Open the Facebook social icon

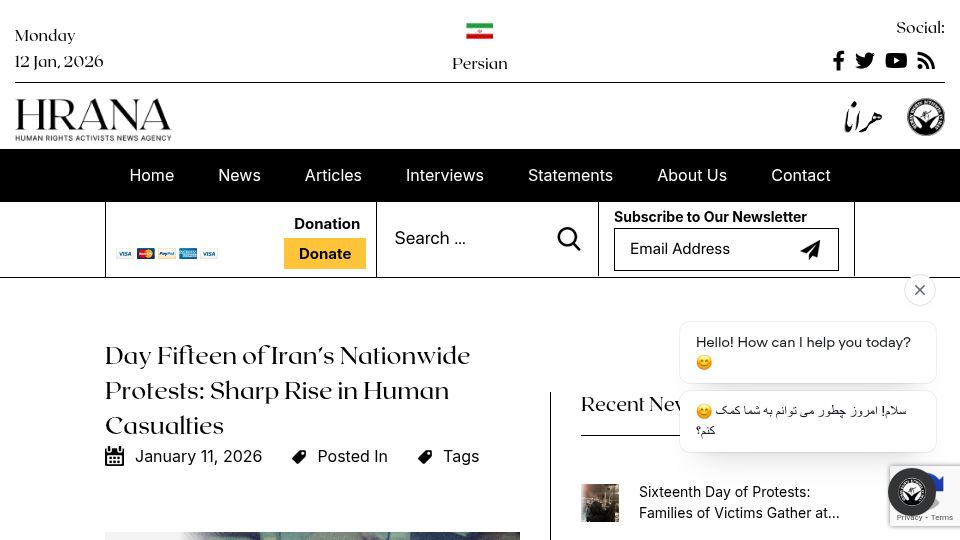pyautogui.click(x=839, y=61)
